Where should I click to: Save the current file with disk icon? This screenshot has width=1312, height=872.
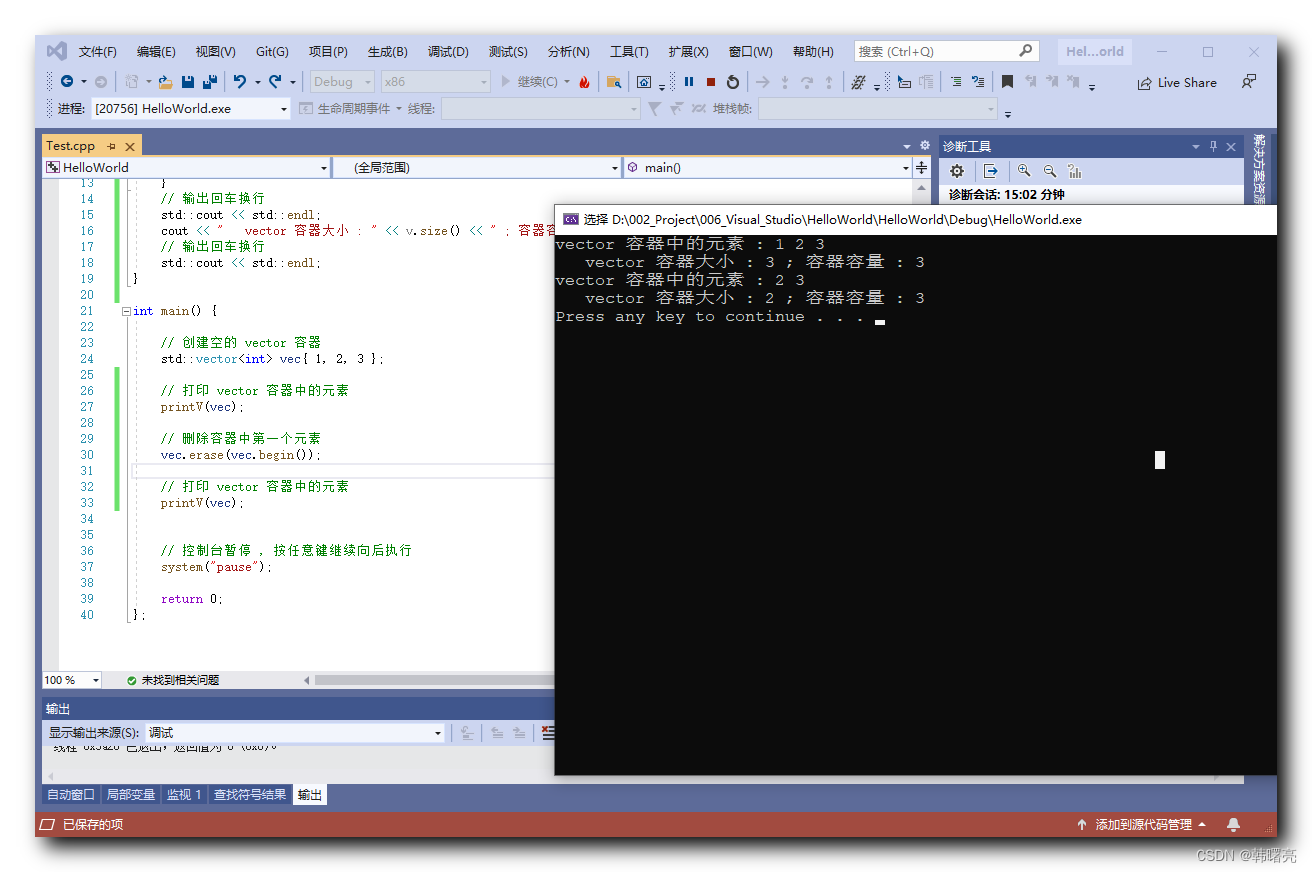point(188,82)
